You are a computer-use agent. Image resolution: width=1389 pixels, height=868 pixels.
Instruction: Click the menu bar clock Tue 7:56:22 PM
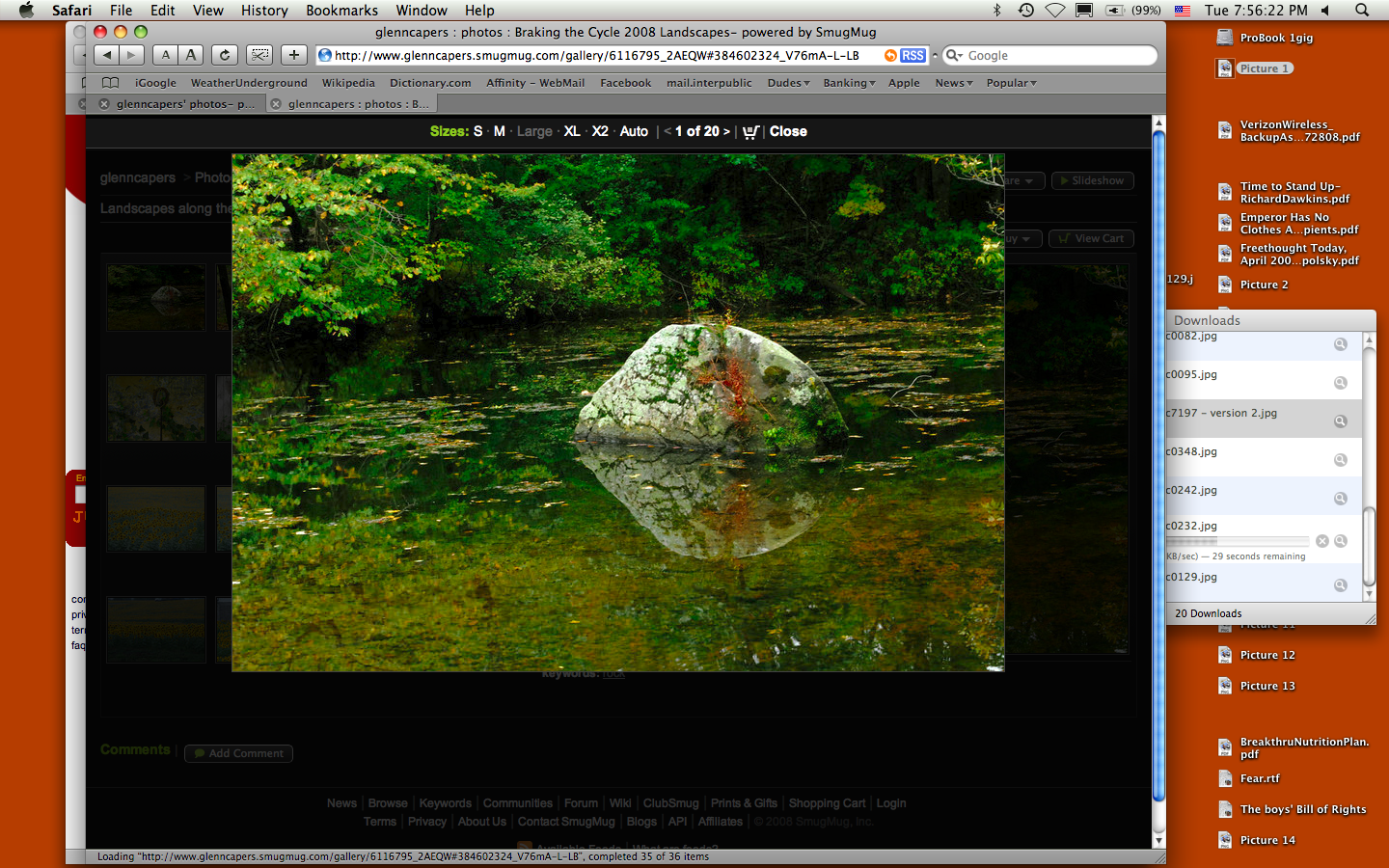(1256, 10)
